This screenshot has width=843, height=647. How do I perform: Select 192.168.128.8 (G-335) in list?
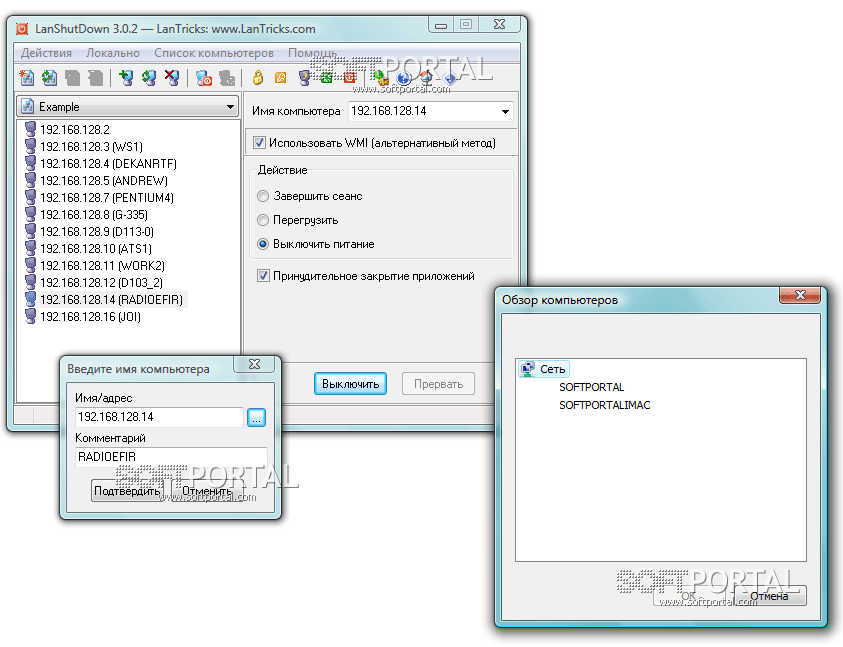tap(94, 215)
